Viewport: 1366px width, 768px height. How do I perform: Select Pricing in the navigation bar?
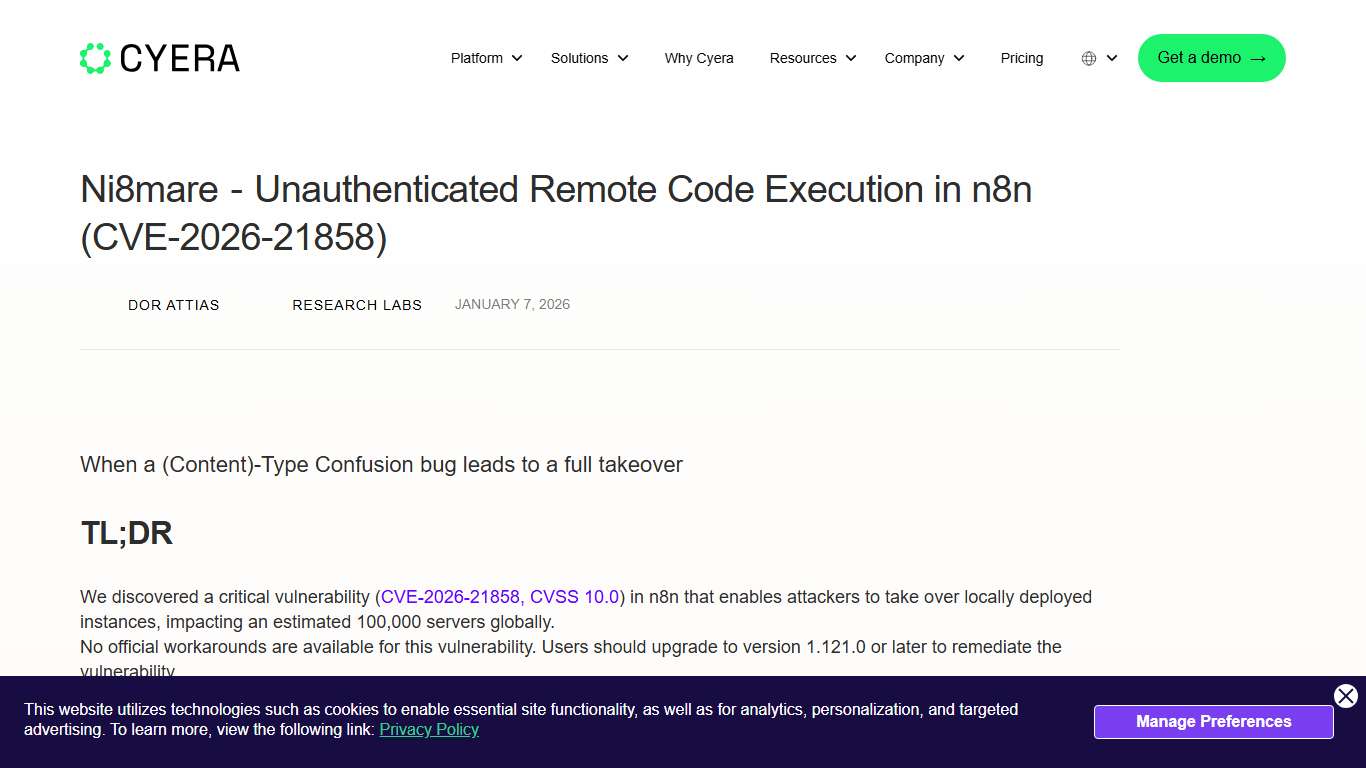(1022, 58)
